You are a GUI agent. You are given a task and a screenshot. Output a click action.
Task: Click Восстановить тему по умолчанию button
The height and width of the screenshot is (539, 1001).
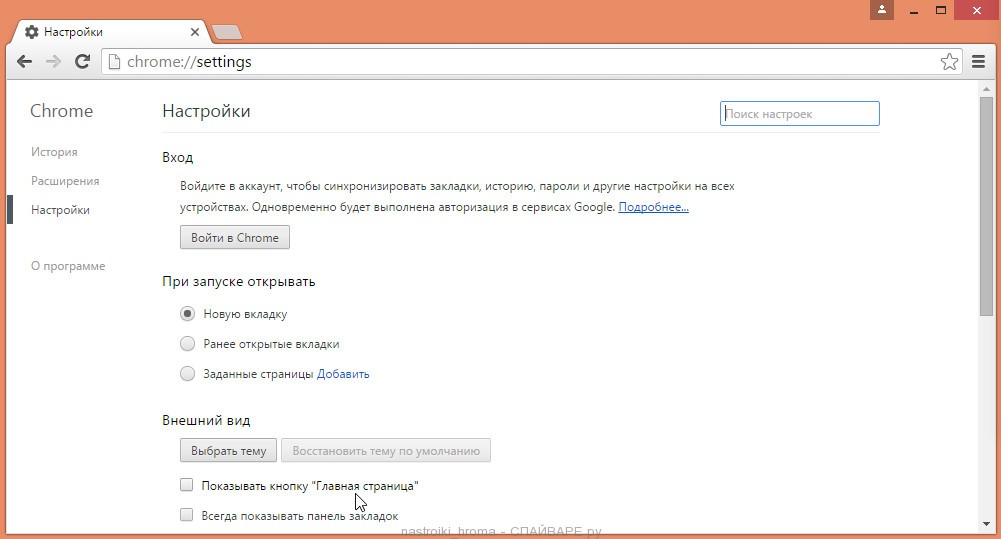(x=386, y=450)
